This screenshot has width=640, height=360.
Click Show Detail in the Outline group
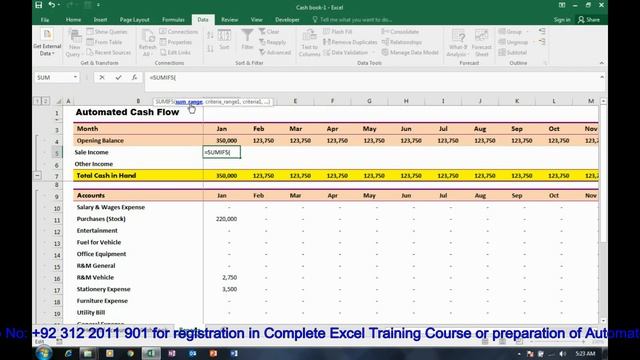click(542, 31)
